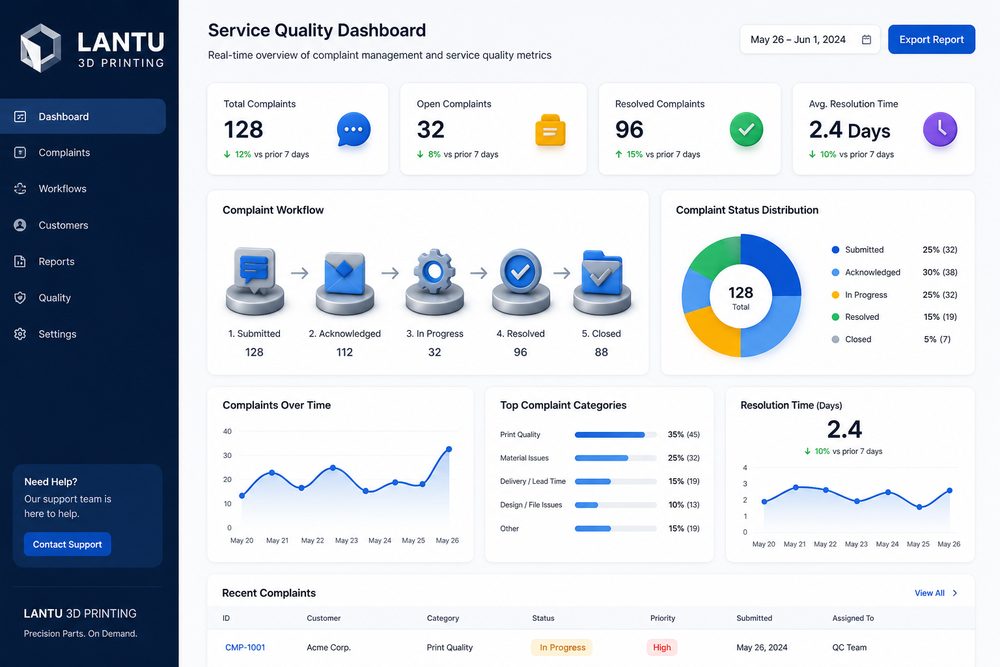The width and height of the screenshot is (1000, 667).
Task: Click the Print Quality progress bar
Action: [615, 435]
